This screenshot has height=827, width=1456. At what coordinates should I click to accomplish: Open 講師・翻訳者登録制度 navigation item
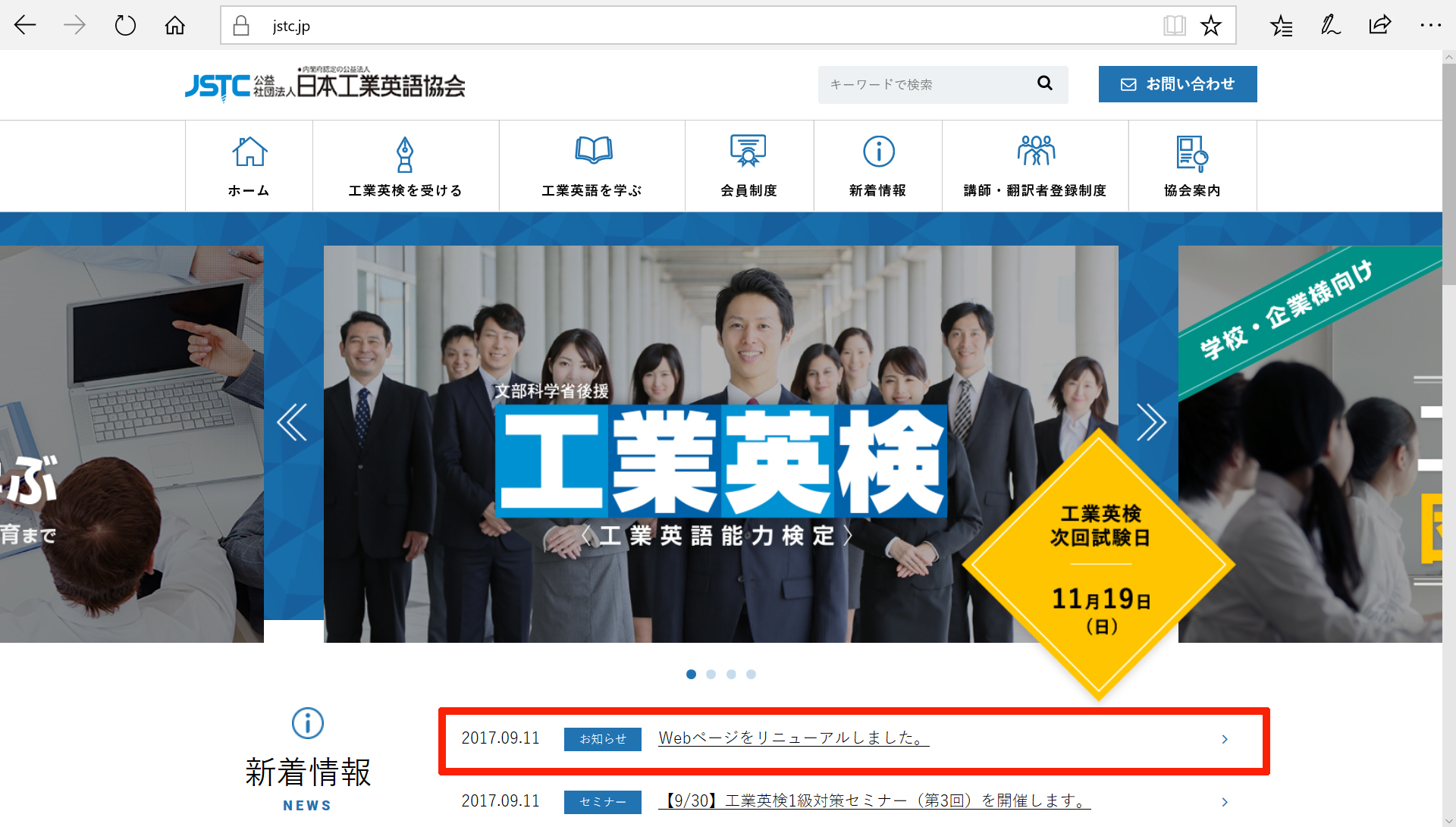pos(1035,166)
